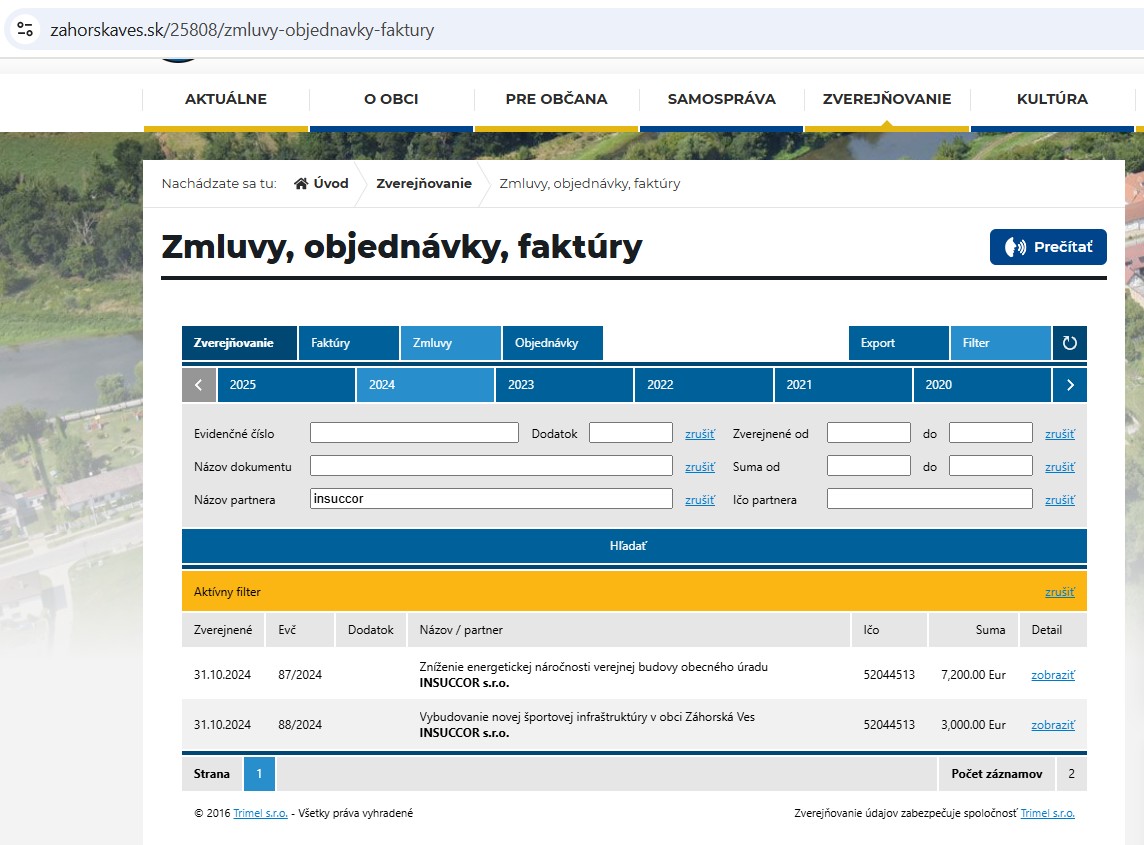The height and width of the screenshot is (845, 1144).
Task: Toggle the Filter panel
Action: point(999,343)
